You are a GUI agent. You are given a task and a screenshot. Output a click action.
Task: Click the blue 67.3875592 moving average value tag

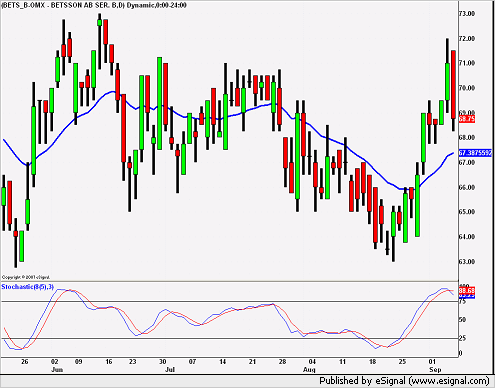coord(475,153)
